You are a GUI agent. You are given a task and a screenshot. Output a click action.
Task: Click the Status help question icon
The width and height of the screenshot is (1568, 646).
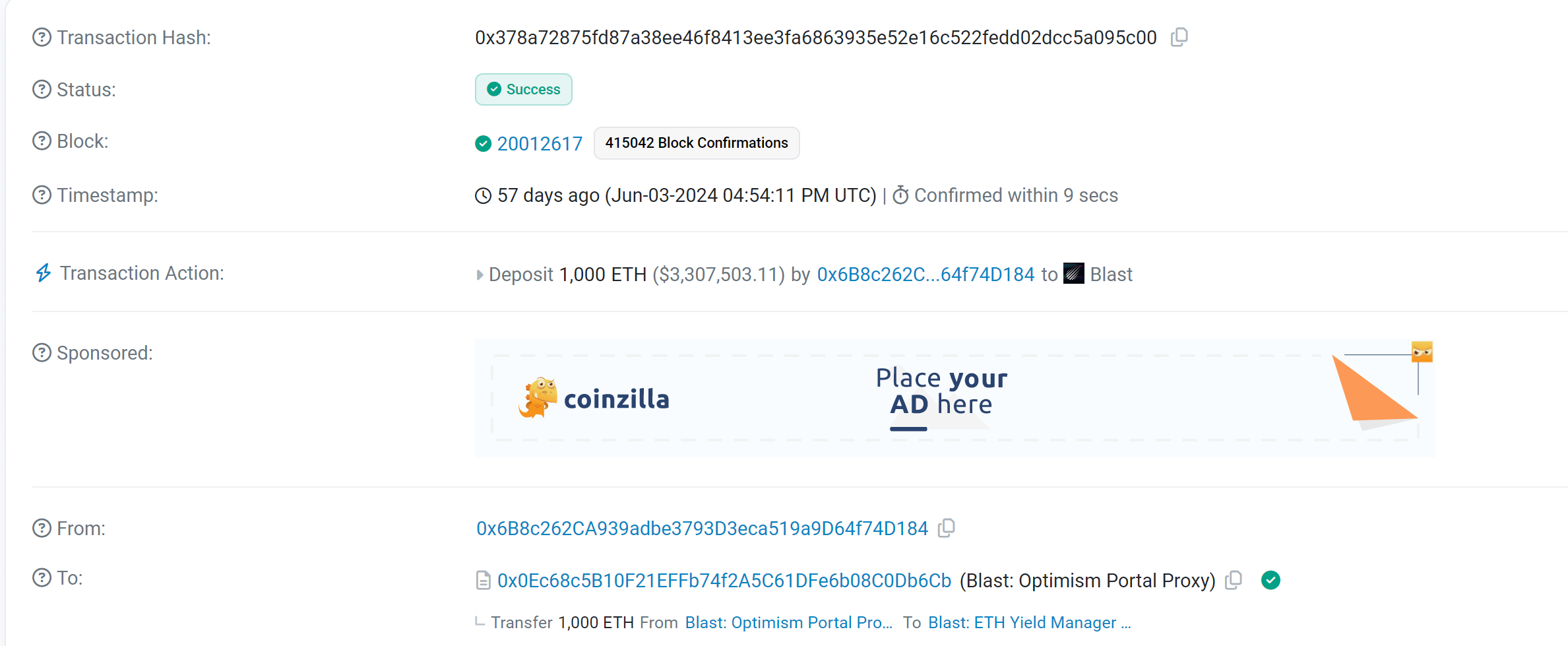click(x=42, y=89)
